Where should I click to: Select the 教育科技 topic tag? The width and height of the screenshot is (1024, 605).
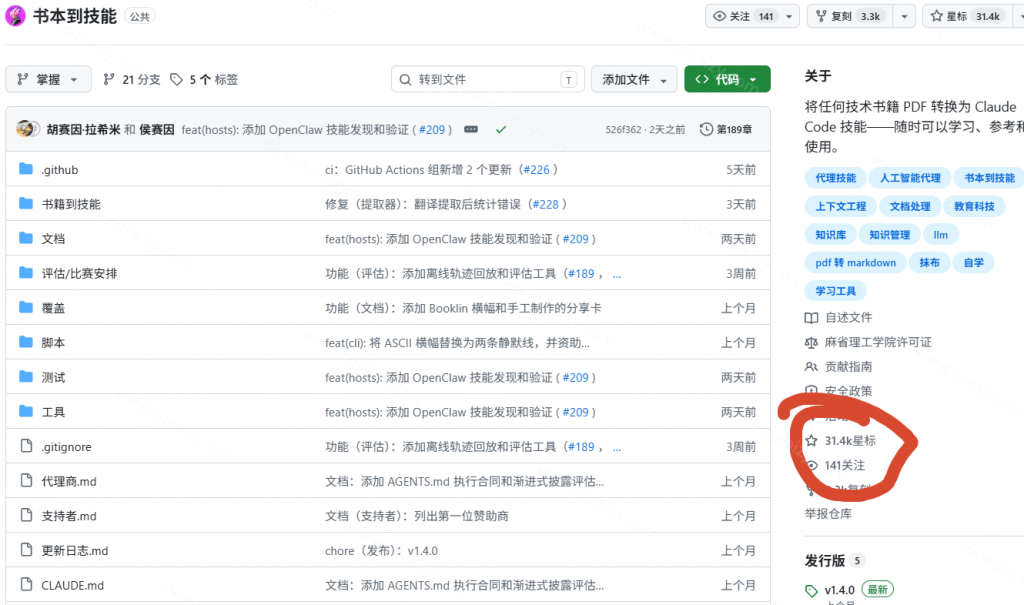[x=974, y=206]
